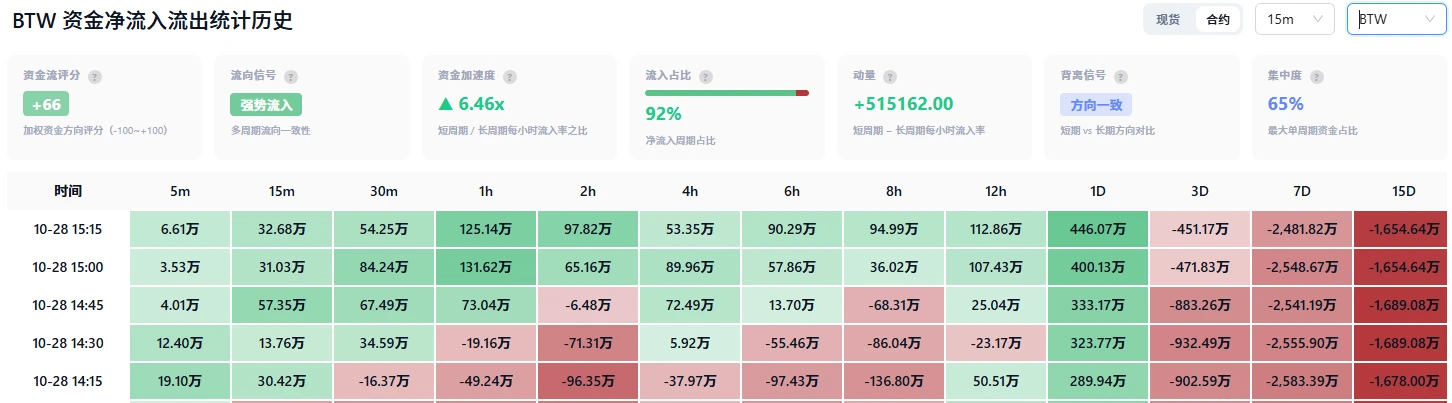Screen dimensions: 1452x403
Task: Click the -6.48万 cell
Action: [588, 305]
